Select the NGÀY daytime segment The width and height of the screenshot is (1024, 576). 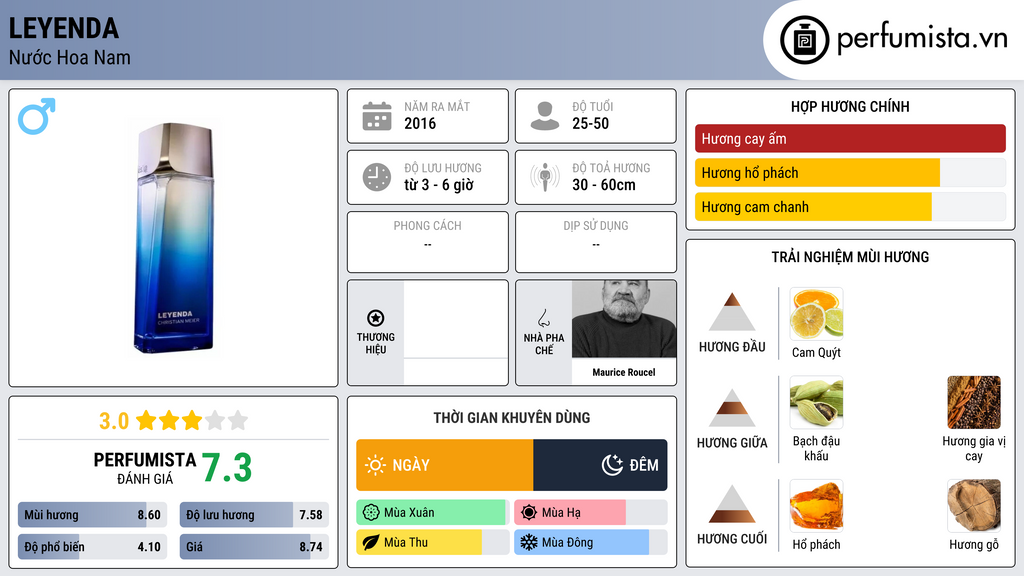pos(445,465)
